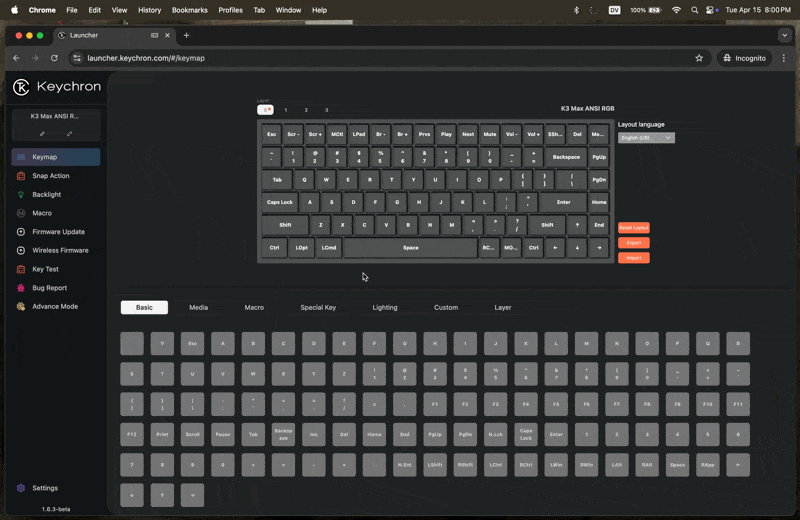Click the Export button
This screenshot has width=800, height=520.
click(633, 243)
